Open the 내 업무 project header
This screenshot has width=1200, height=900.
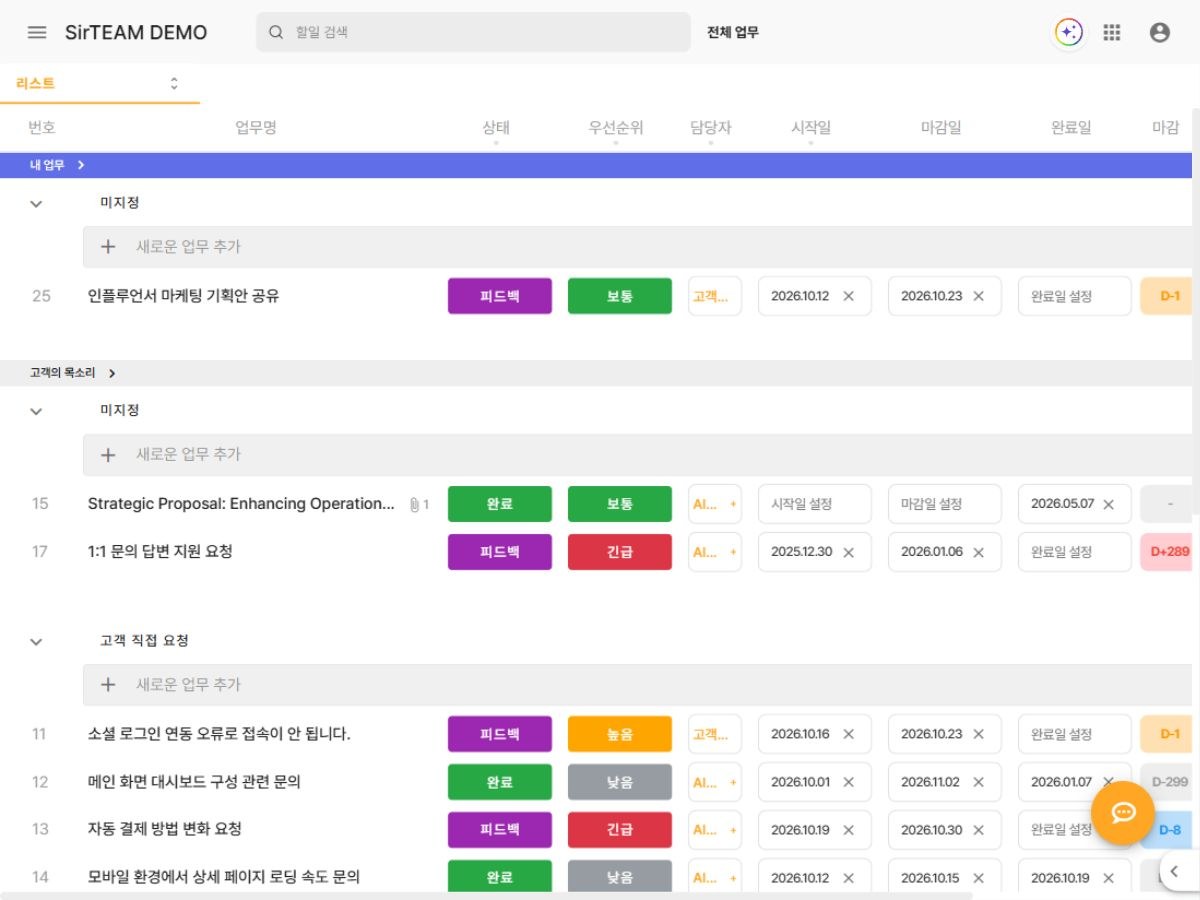pos(57,165)
